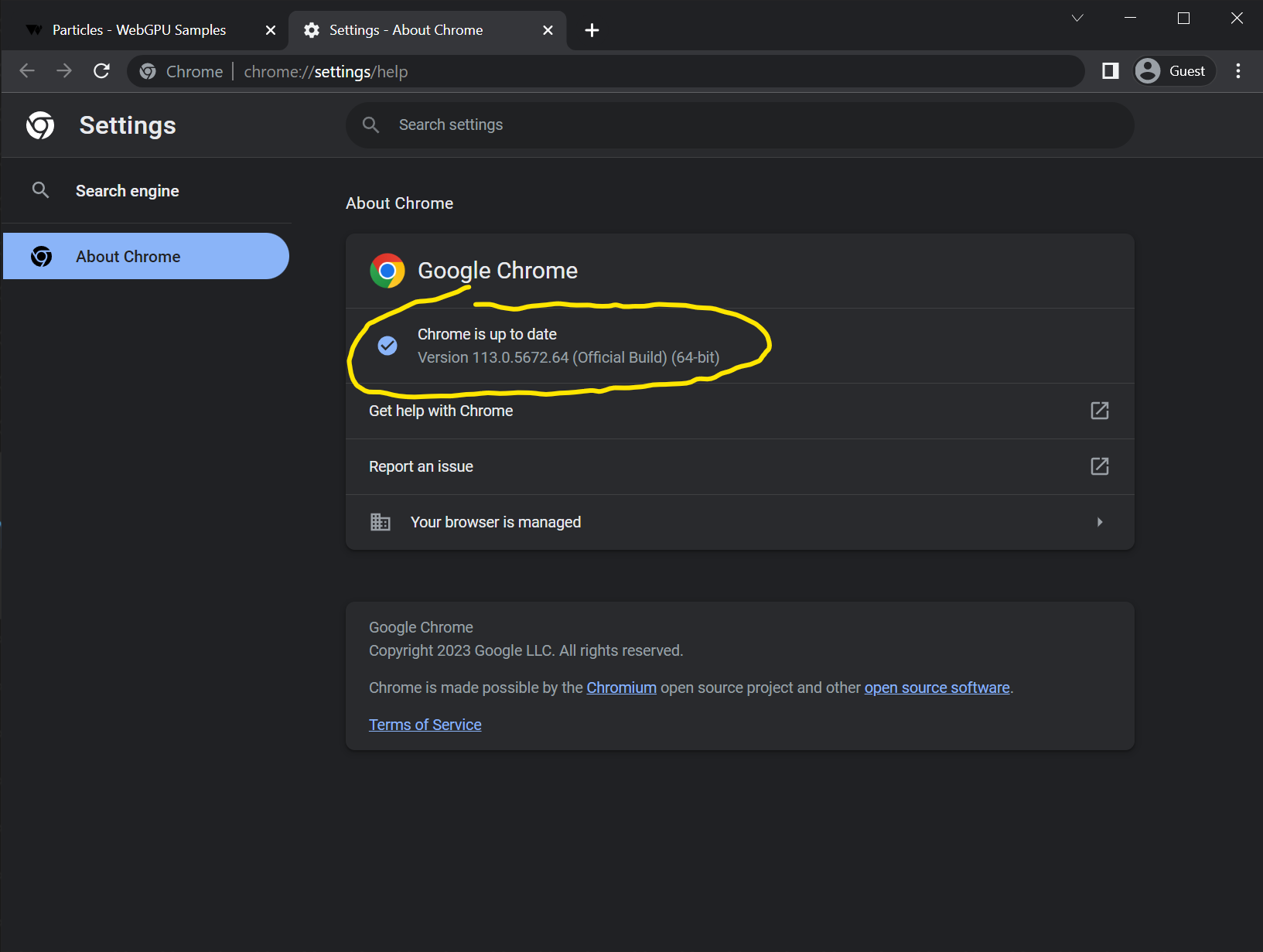Click the Chrome site info chip
The image size is (1263, 952).
[x=182, y=71]
